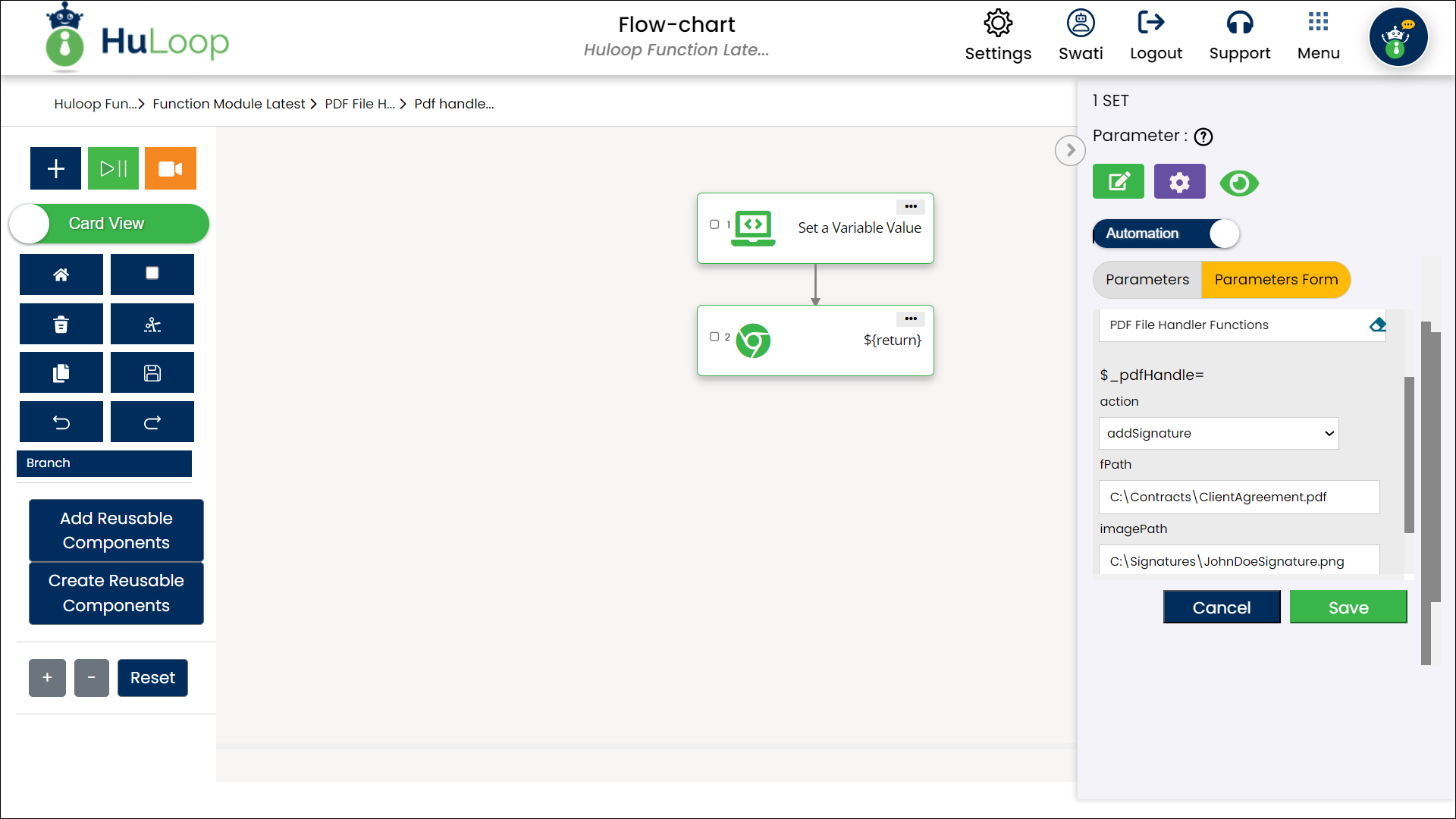Zoom in with the + button
The width and height of the screenshot is (1456, 819).
click(x=47, y=678)
